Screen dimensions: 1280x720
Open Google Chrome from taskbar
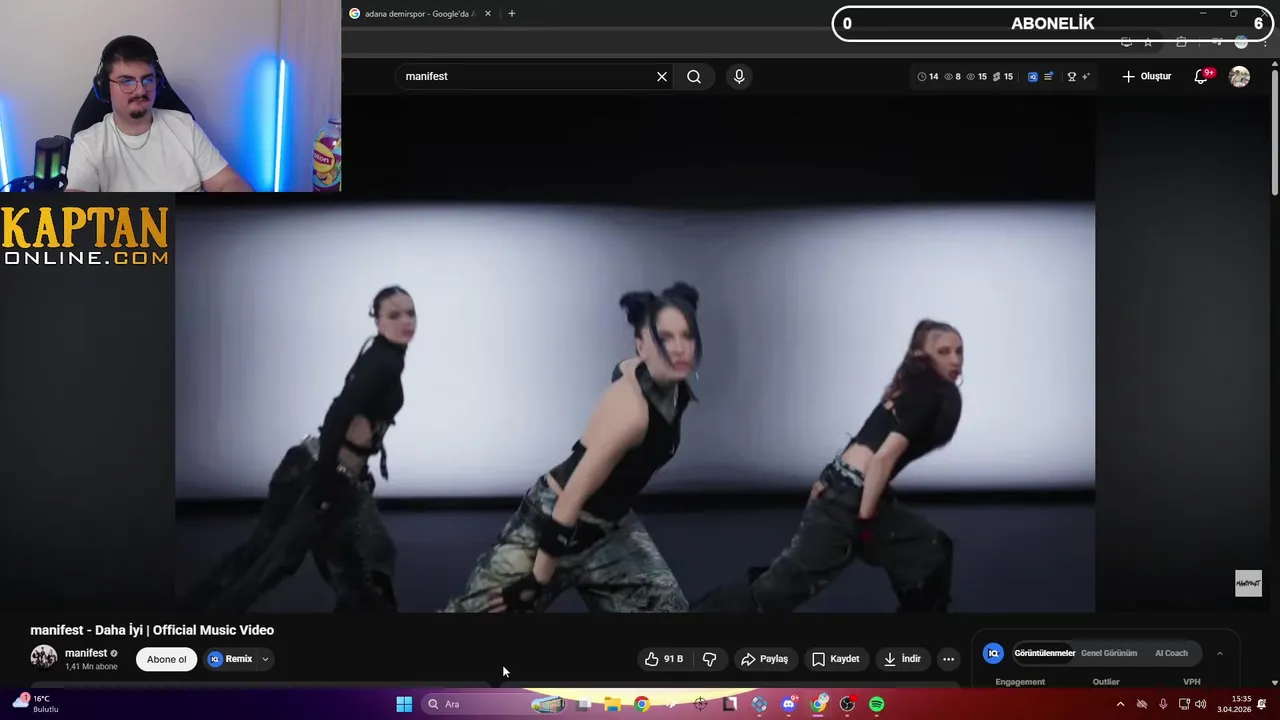coord(641,704)
